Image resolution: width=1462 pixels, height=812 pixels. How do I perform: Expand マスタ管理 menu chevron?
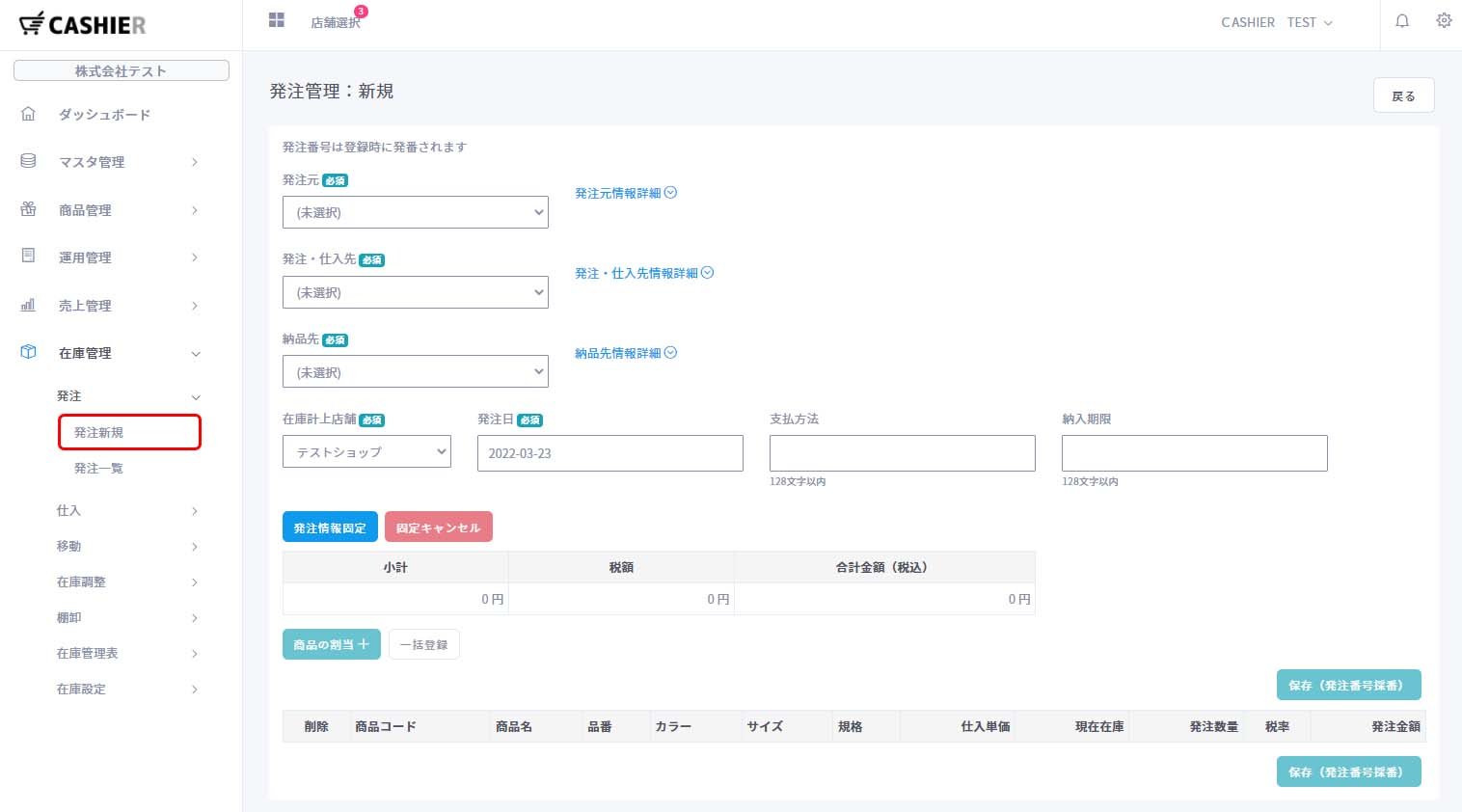(x=195, y=162)
